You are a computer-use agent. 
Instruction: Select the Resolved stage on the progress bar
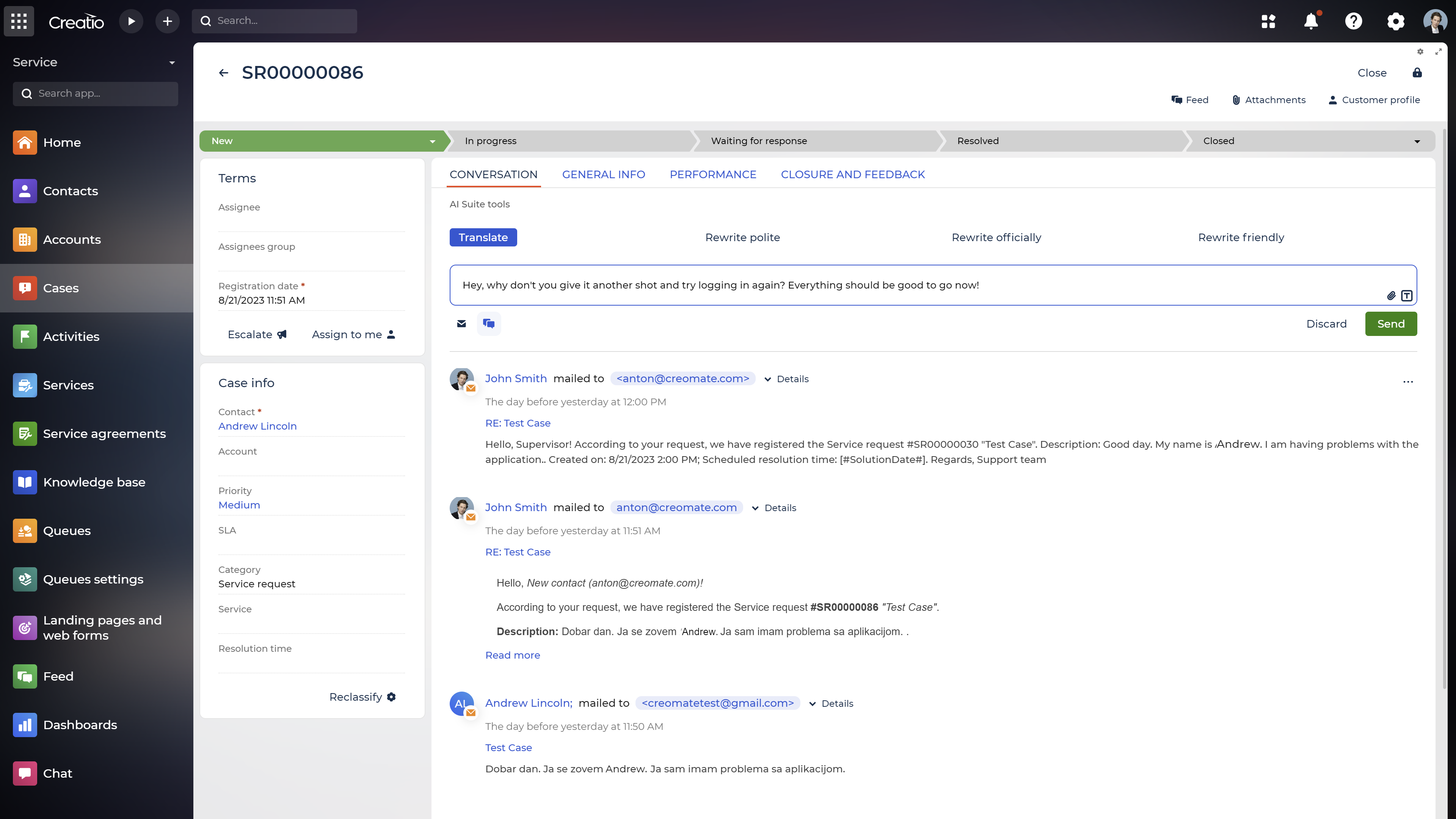click(977, 141)
